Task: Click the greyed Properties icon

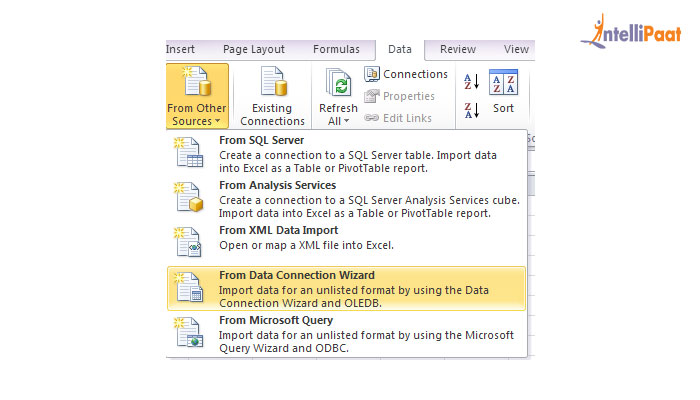Action: click(x=372, y=96)
